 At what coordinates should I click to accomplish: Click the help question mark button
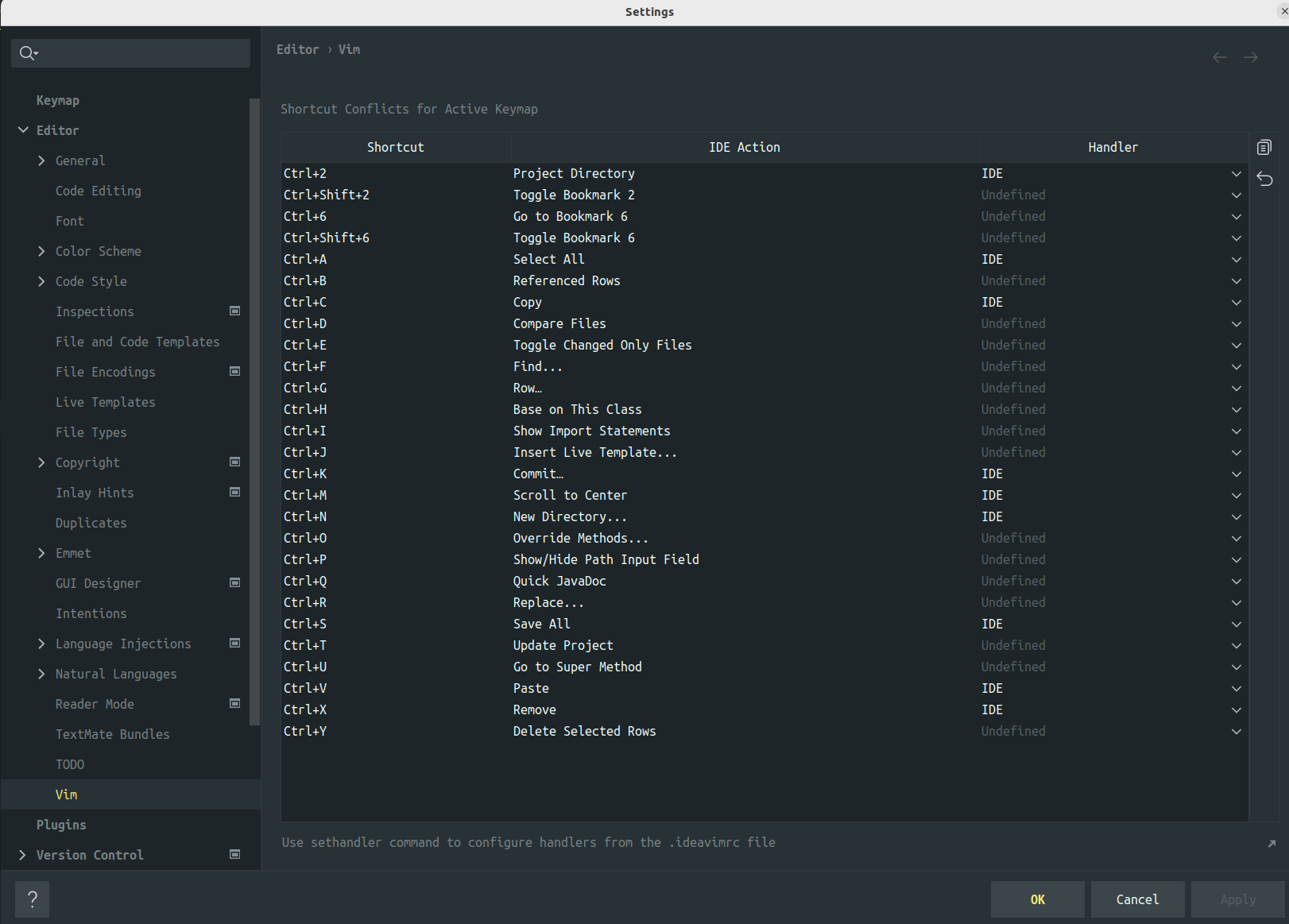point(32,899)
